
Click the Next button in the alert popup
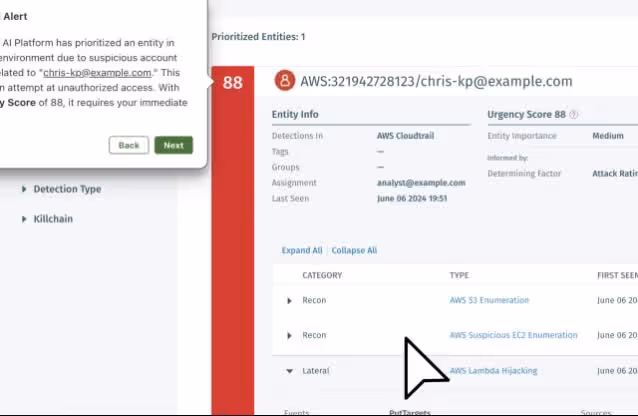tap(173, 145)
